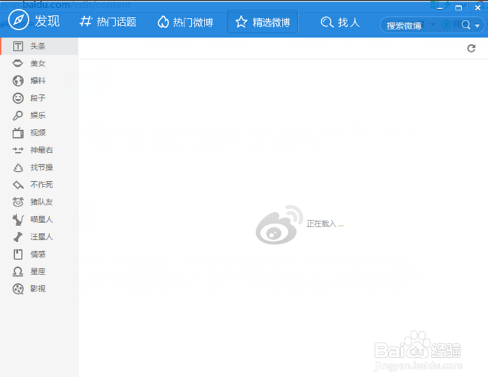Open the 视频 TV icon category
This screenshot has height=377, width=488.
point(18,133)
